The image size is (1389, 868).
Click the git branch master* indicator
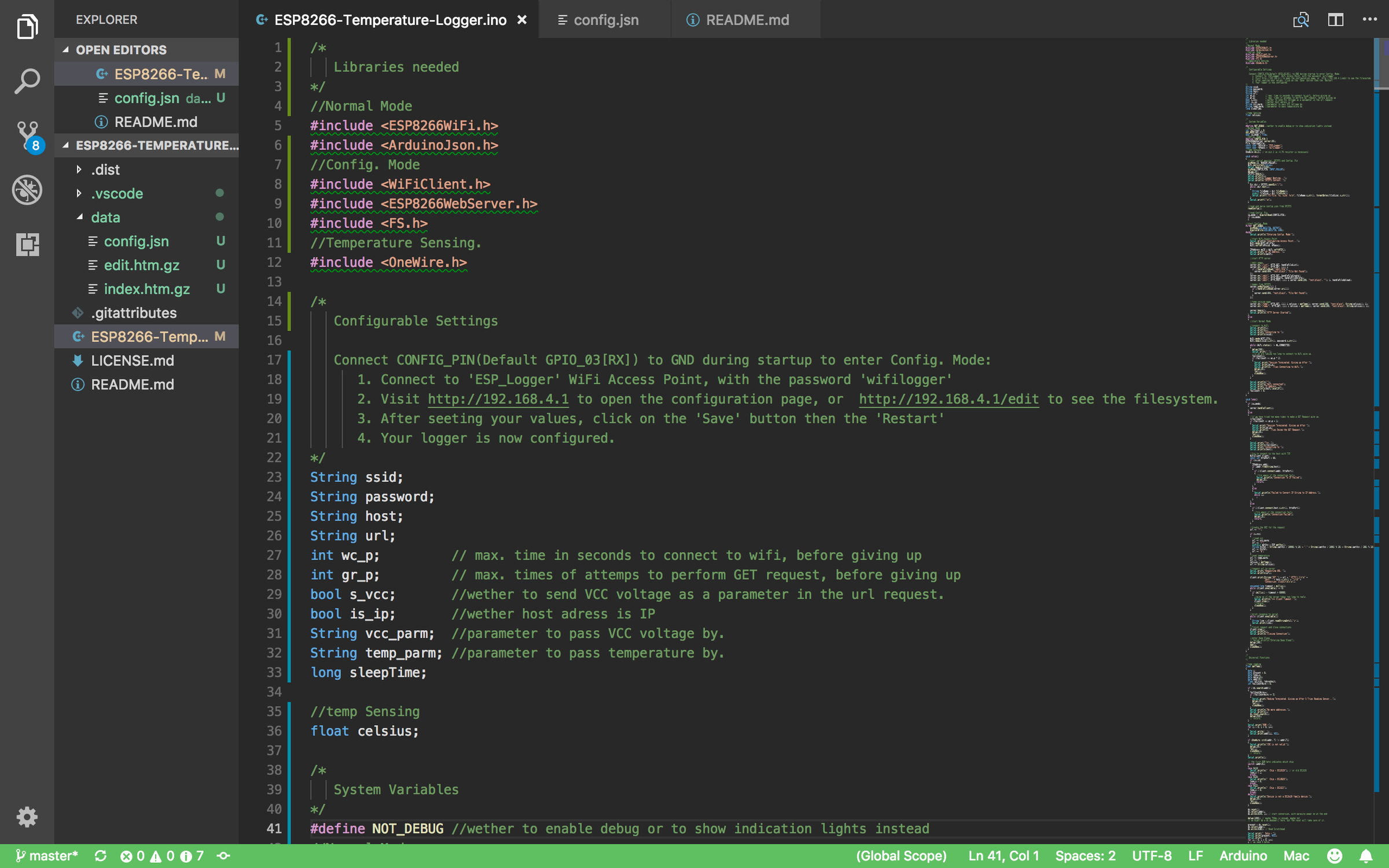(x=46, y=856)
